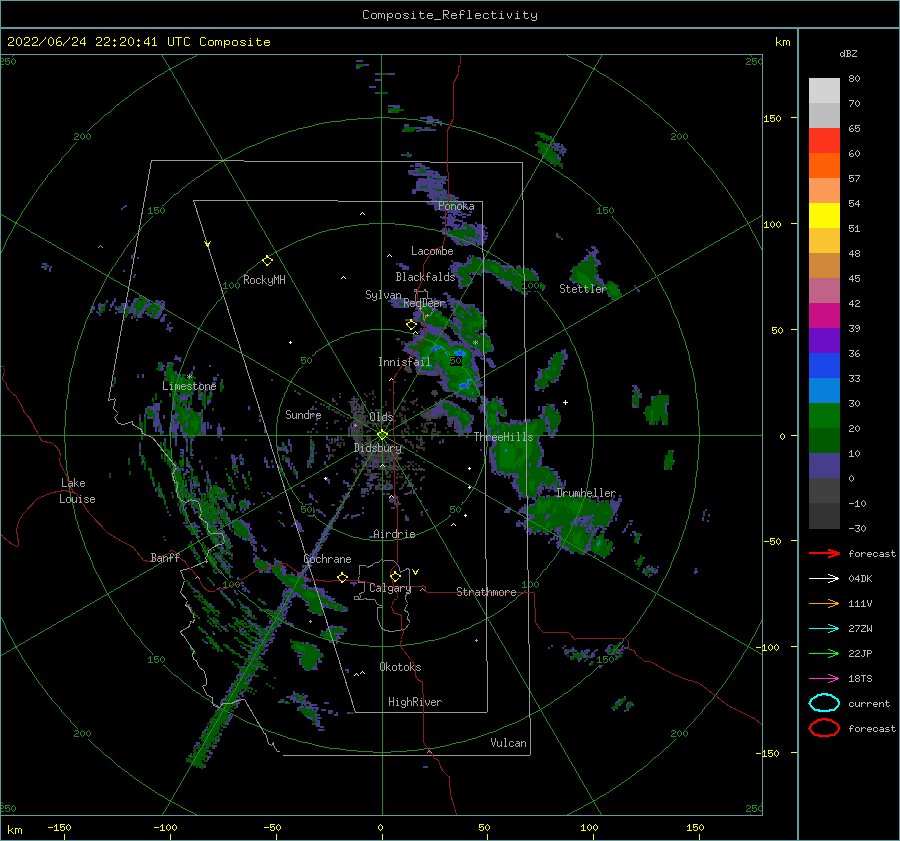Click the Olds city label
The height and width of the screenshot is (841, 900).
[381, 417]
